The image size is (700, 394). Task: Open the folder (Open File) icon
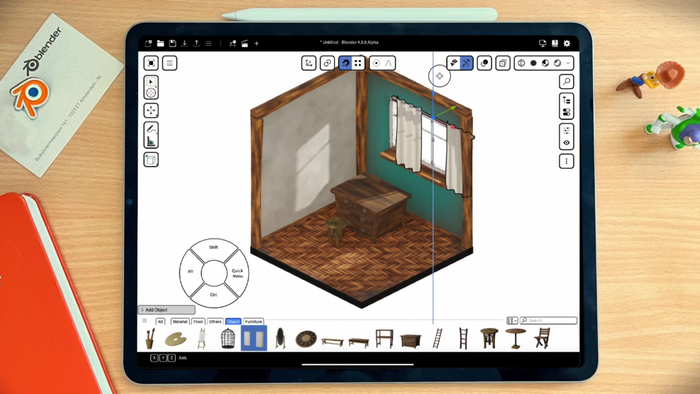tap(160, 43)
